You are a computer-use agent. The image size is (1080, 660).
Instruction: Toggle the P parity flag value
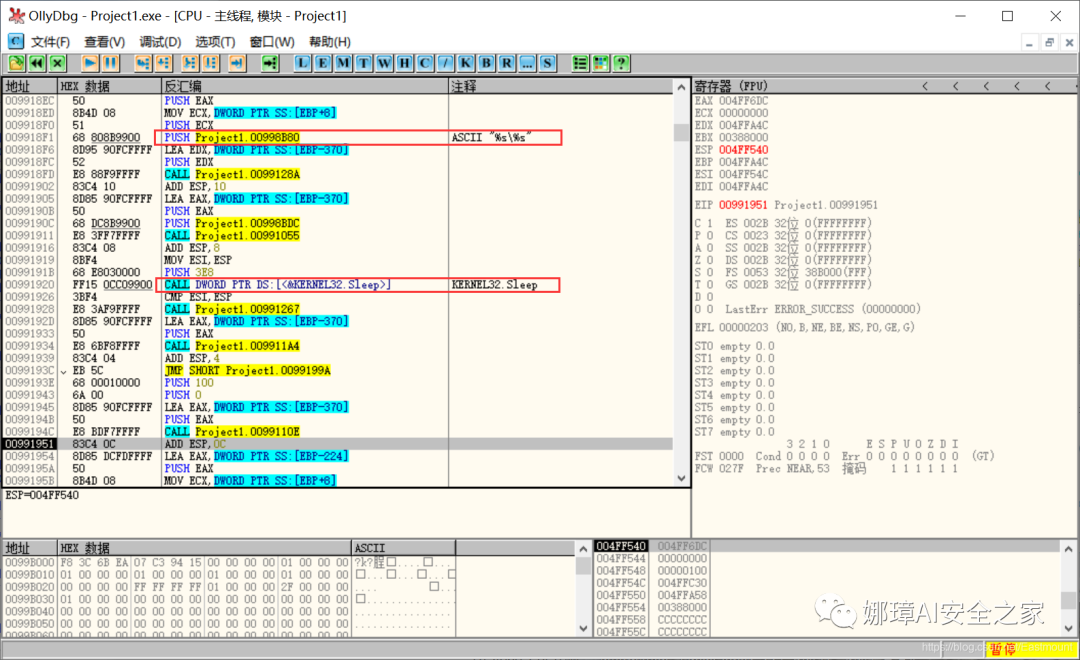pyautogui.click(x=710, y=236)
